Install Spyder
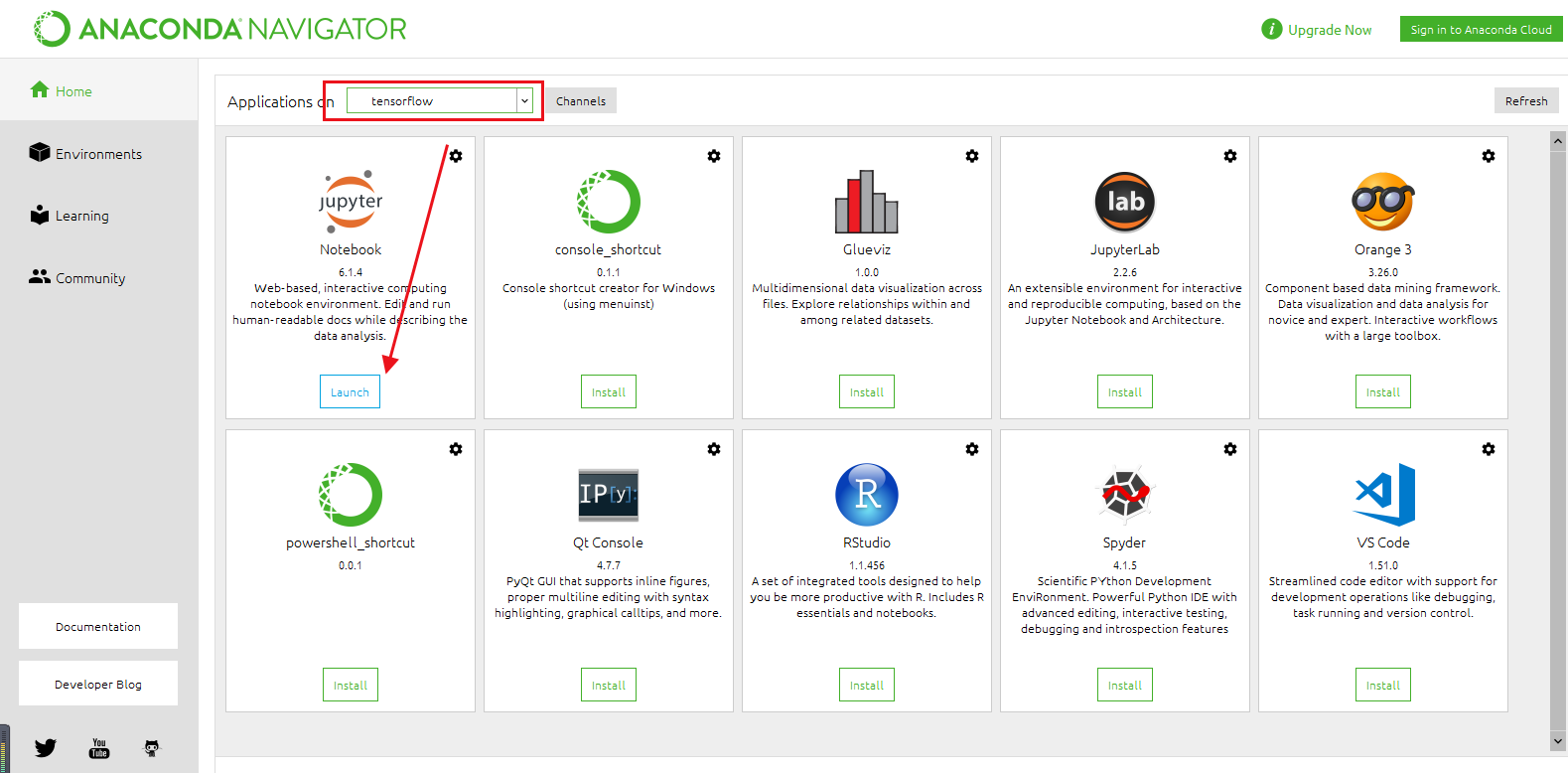1568x773 pixels. pyautogui.click(x=1125, y=685)
